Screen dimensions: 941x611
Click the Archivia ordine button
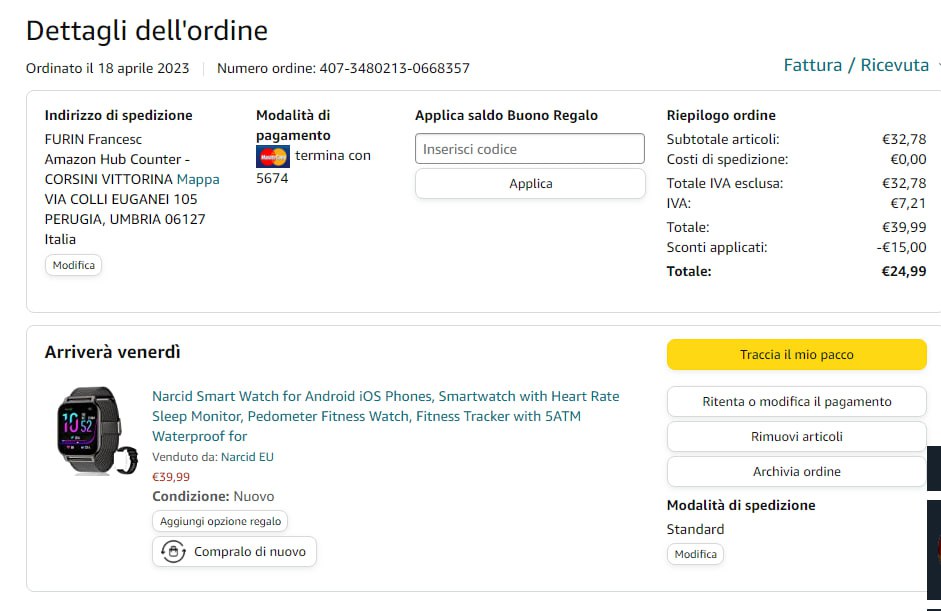(x=796, y=471)
